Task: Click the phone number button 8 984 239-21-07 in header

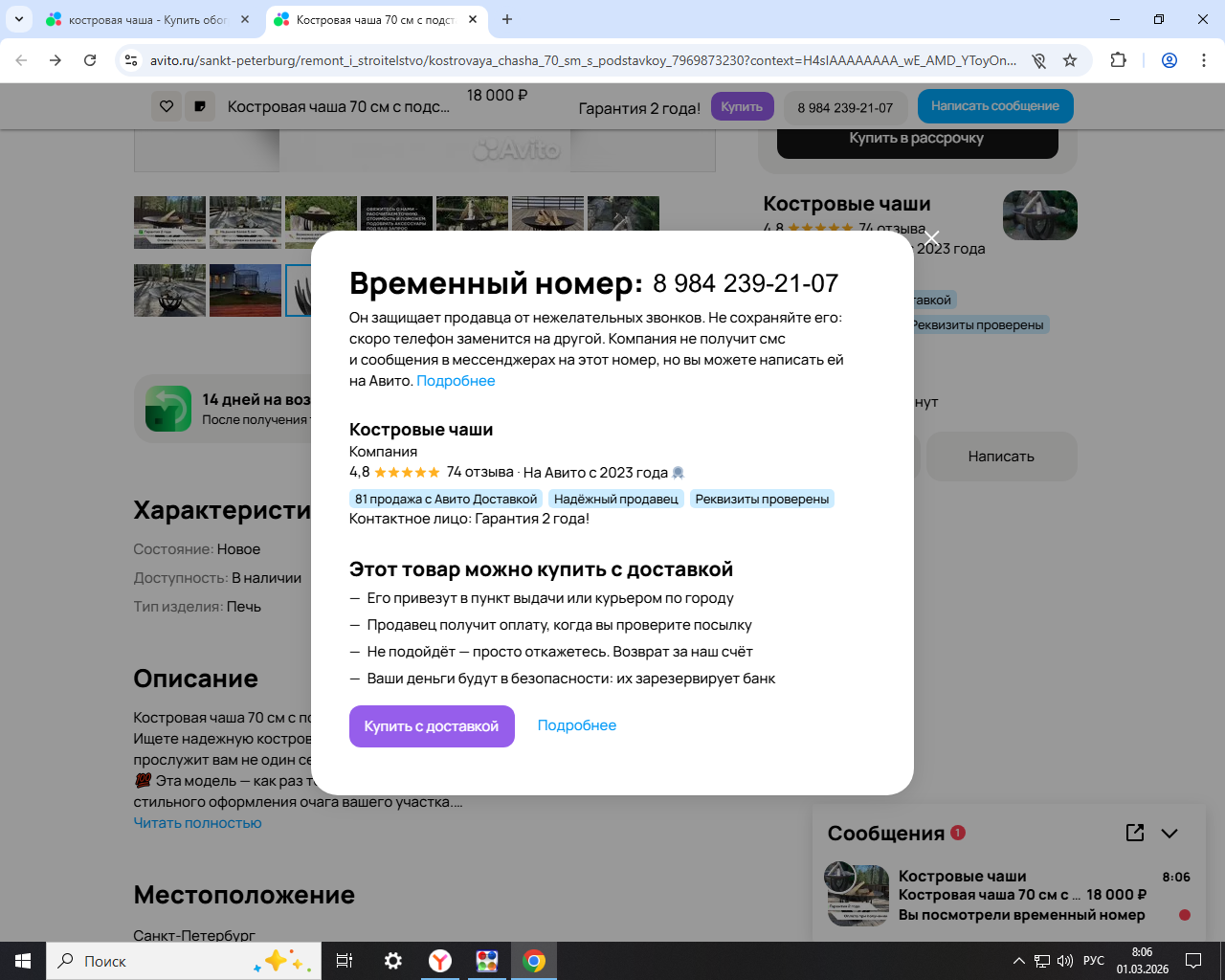Action: point(845,107)
